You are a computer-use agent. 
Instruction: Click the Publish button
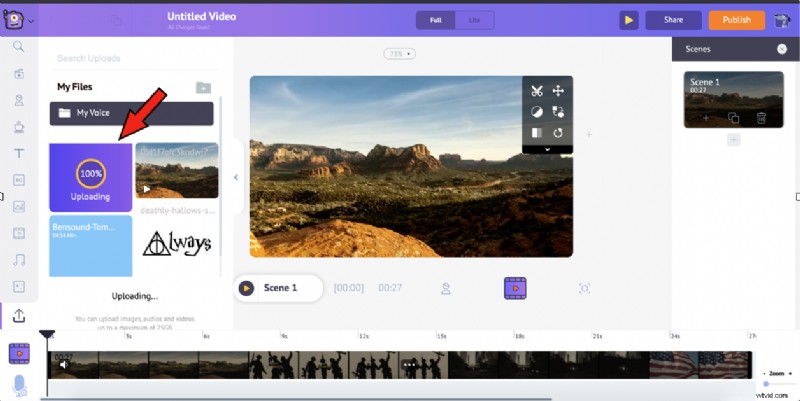pos(736,20)
